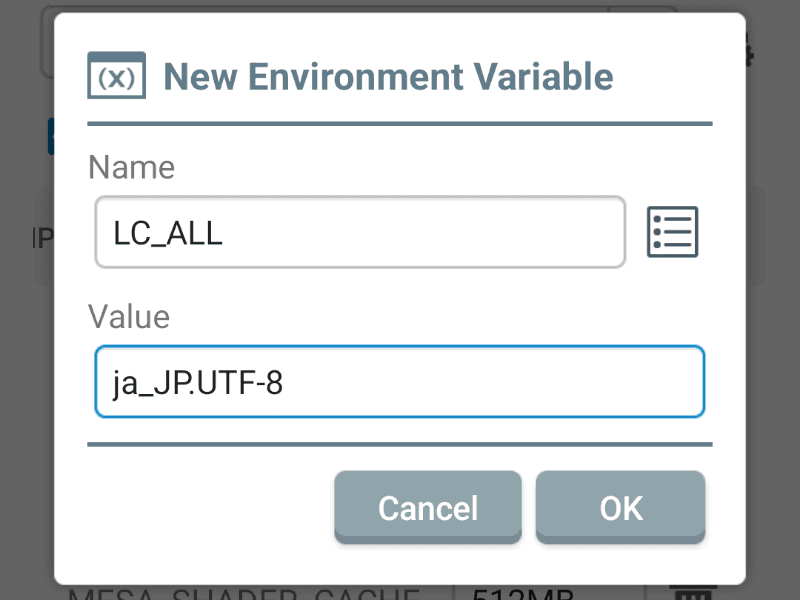Click the divider line above the buttons

tap(400, 444)
